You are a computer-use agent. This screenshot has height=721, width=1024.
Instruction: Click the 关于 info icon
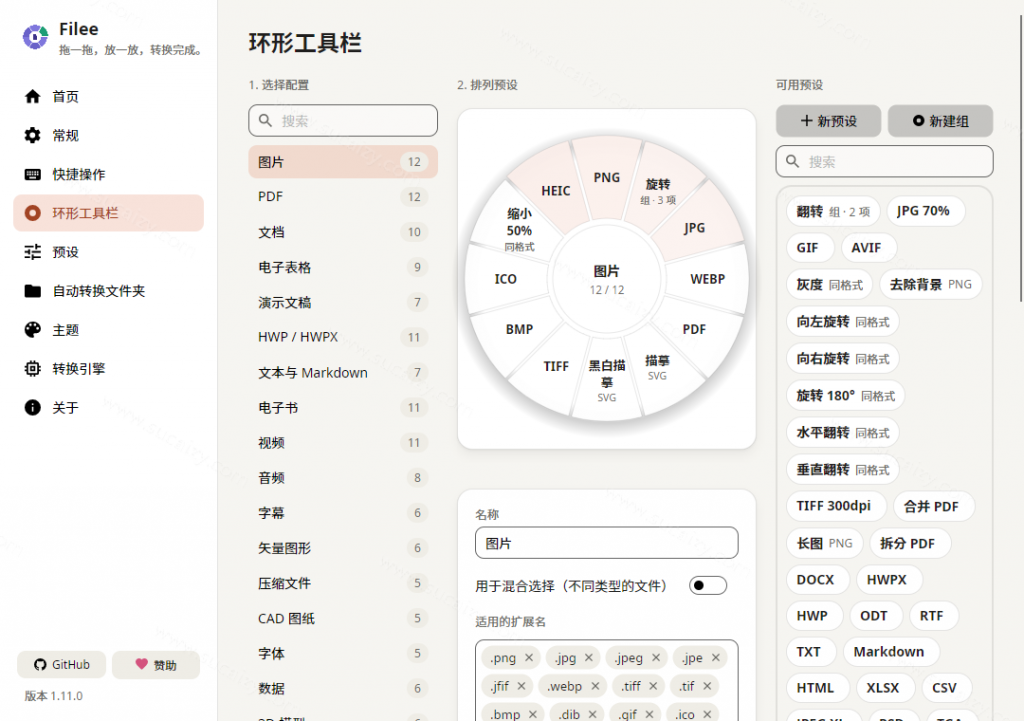tap(33, 408)
